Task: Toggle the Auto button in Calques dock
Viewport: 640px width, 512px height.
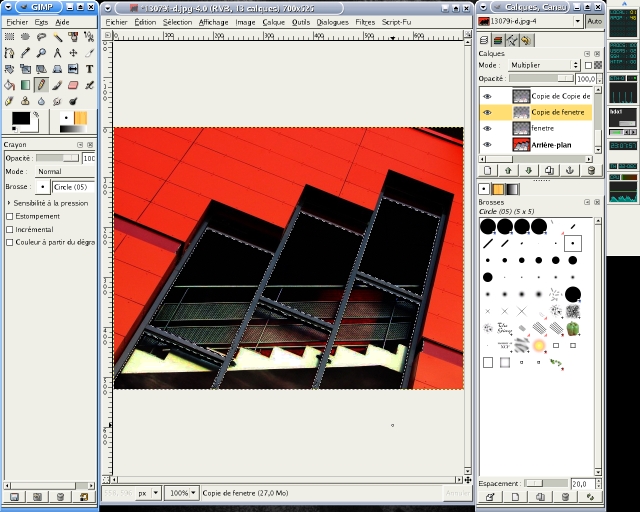Action: [595, 21]
